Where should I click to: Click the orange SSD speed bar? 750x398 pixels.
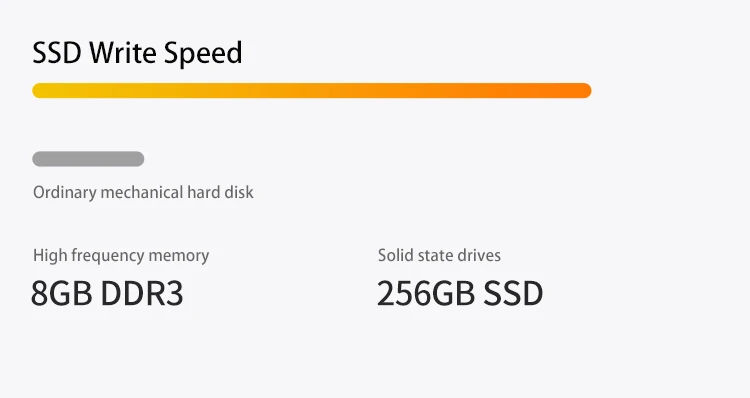[x=312, y=90]
